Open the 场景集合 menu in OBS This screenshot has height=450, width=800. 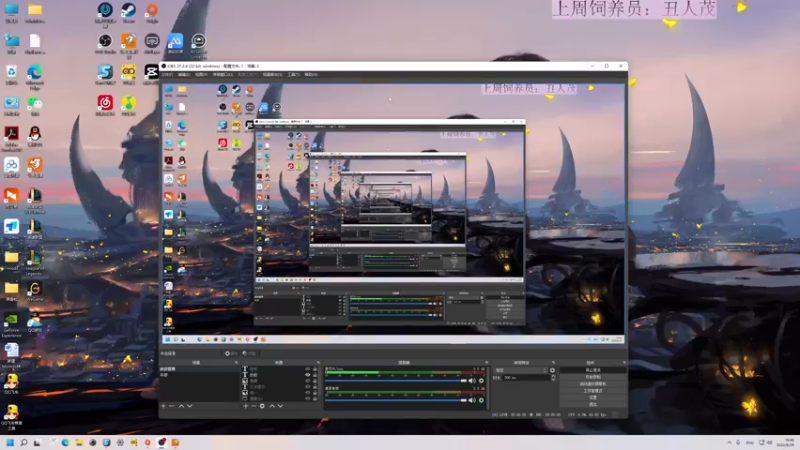272,74
